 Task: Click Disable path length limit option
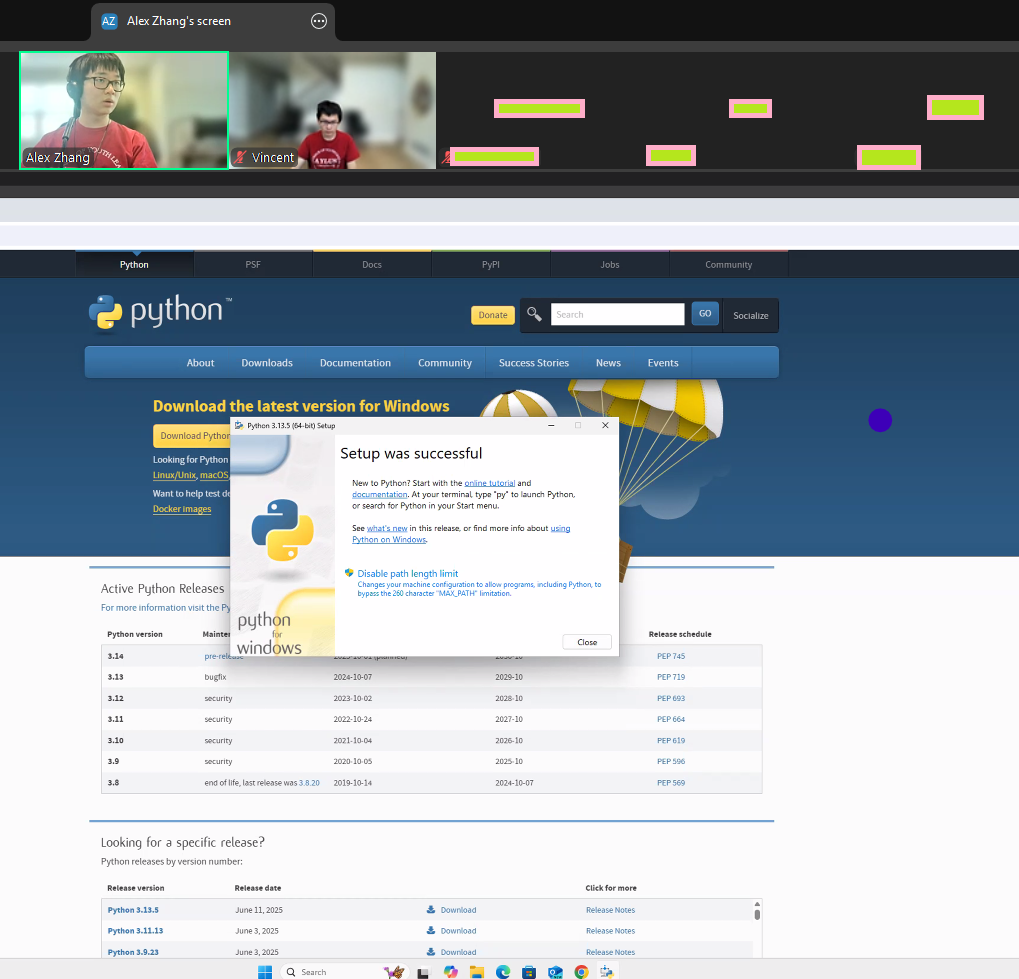(x=407, y=573)
